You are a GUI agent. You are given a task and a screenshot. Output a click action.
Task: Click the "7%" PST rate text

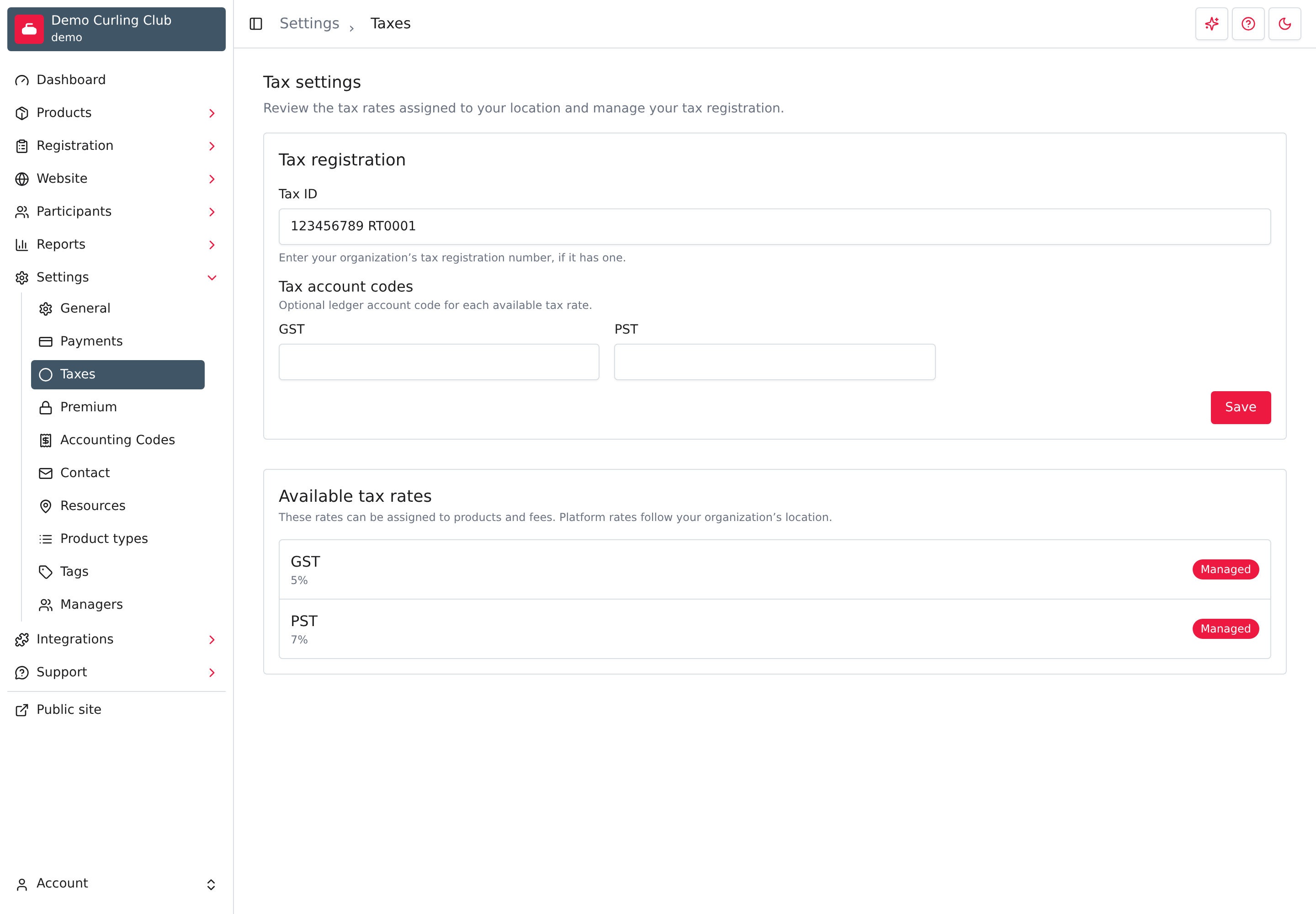[299, 640]
